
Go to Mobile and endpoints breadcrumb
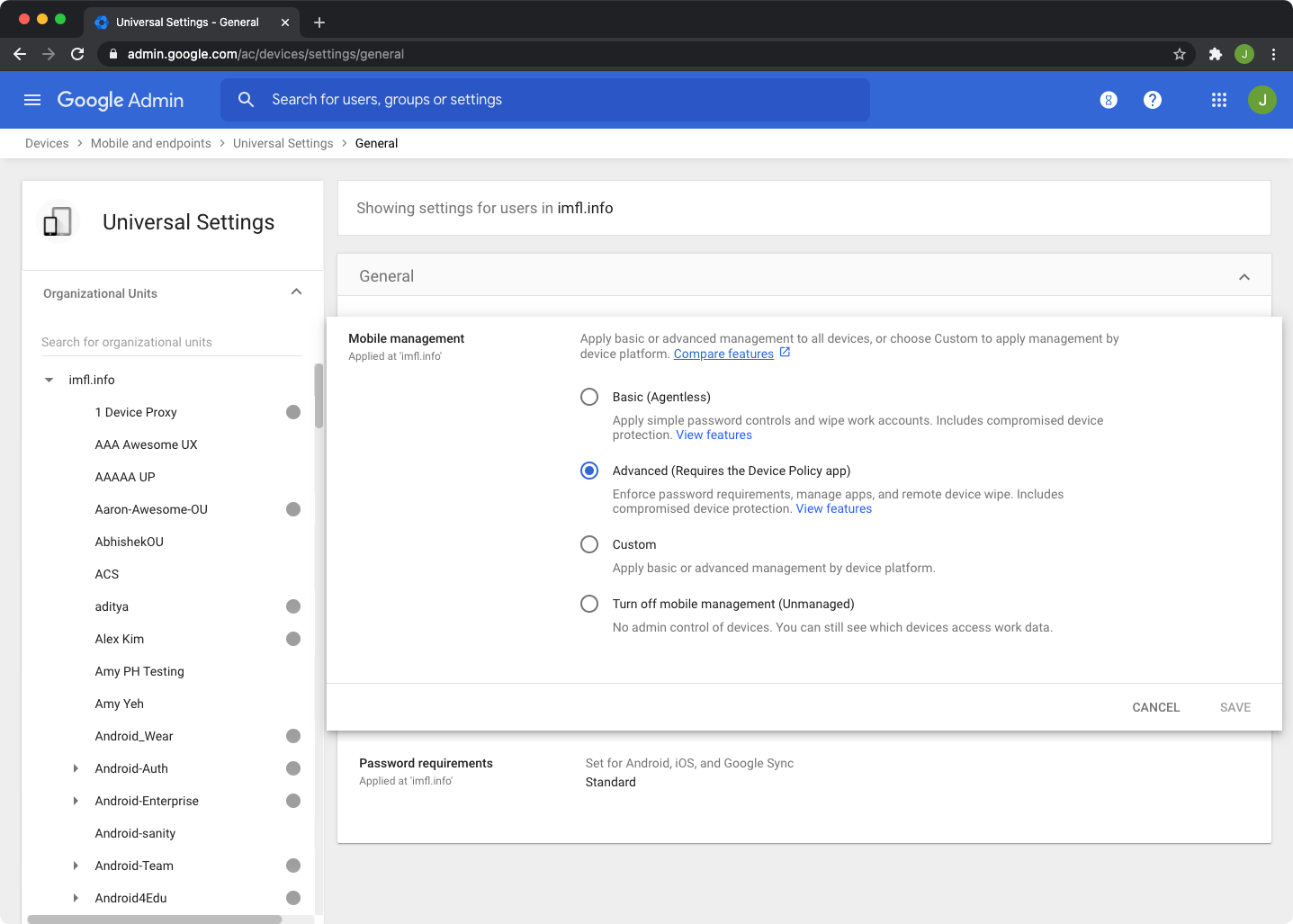[150, 143]
